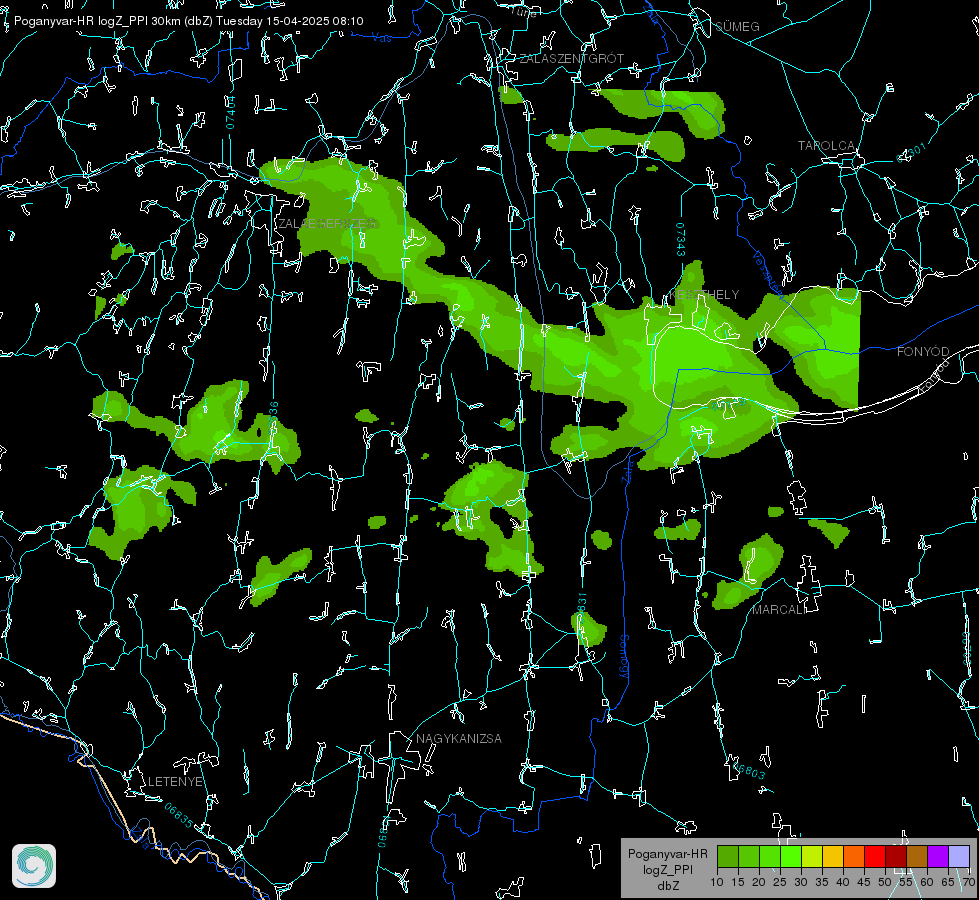Select the 25–30 dBZ bright green swatch
Viewport: 979px width, 900px height.
[791, 856]
